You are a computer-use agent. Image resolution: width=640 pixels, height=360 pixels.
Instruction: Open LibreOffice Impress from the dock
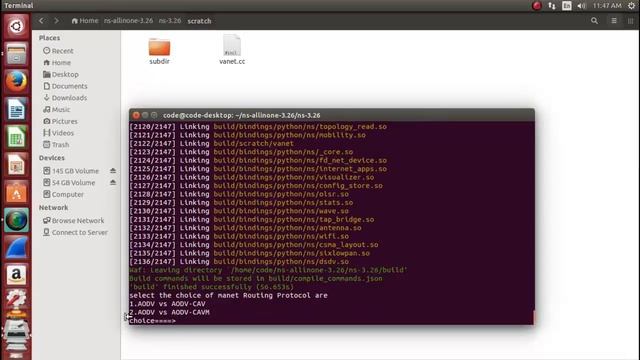tap(16, 165)
